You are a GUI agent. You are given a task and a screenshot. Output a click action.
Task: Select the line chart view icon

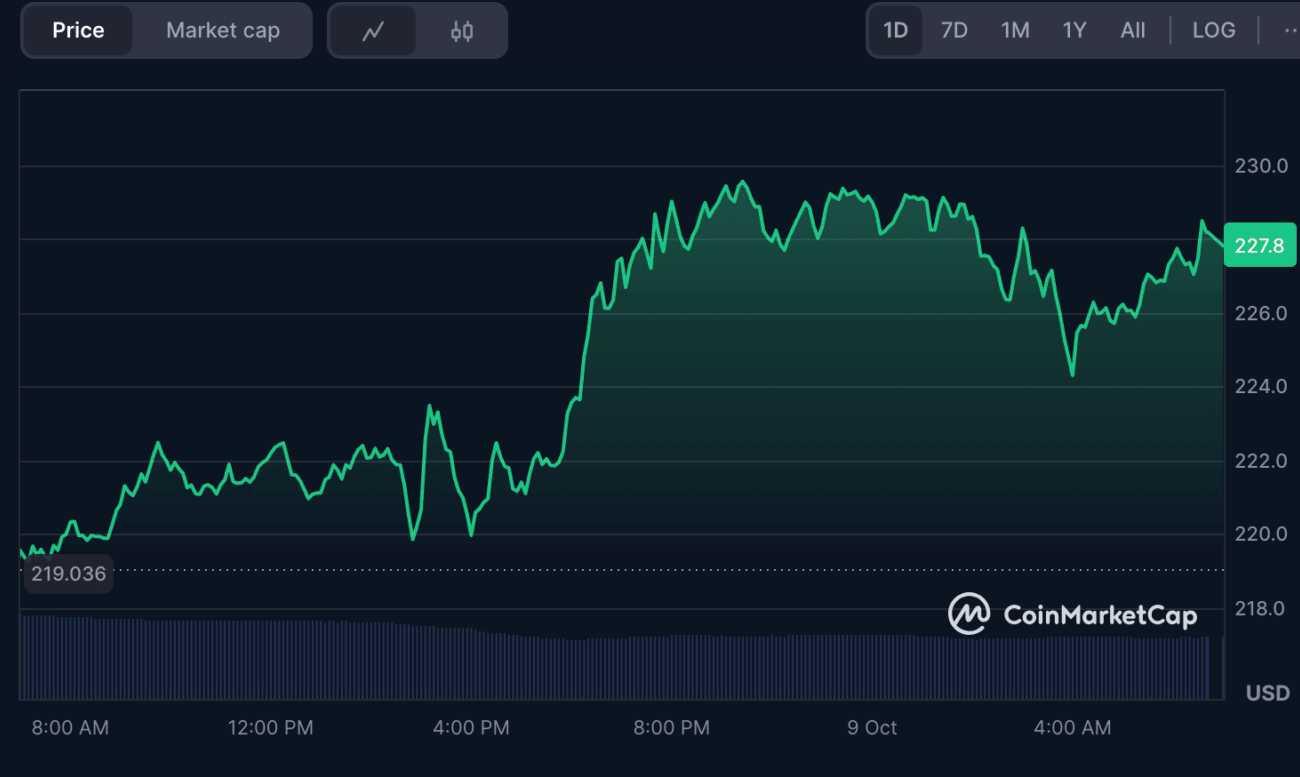[373, 31]
